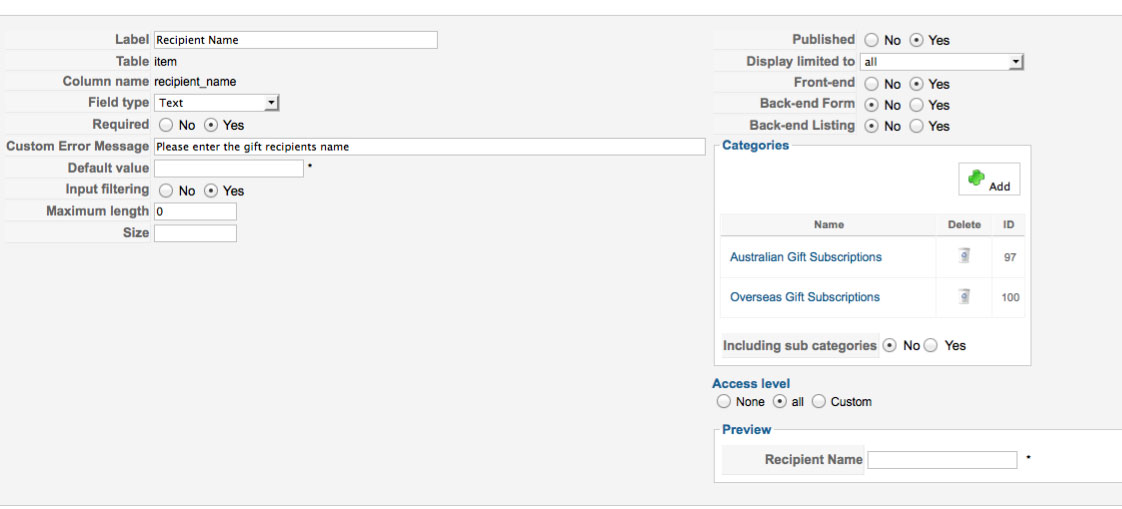Enable Back-end Listing with Yes
1122x509 pixels.
917,126
